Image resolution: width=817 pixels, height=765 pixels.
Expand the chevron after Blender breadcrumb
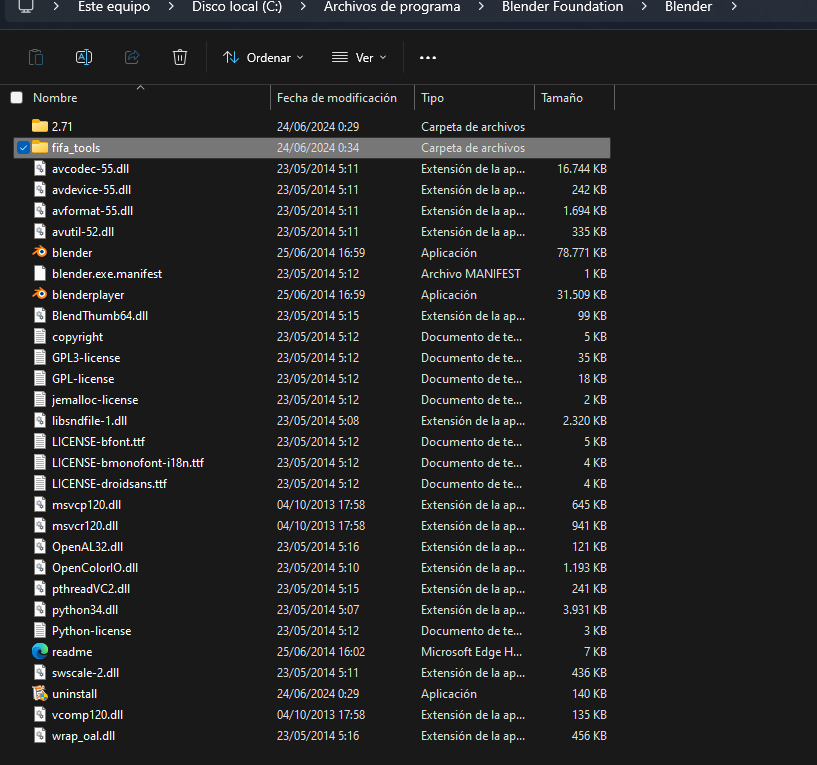734,7
